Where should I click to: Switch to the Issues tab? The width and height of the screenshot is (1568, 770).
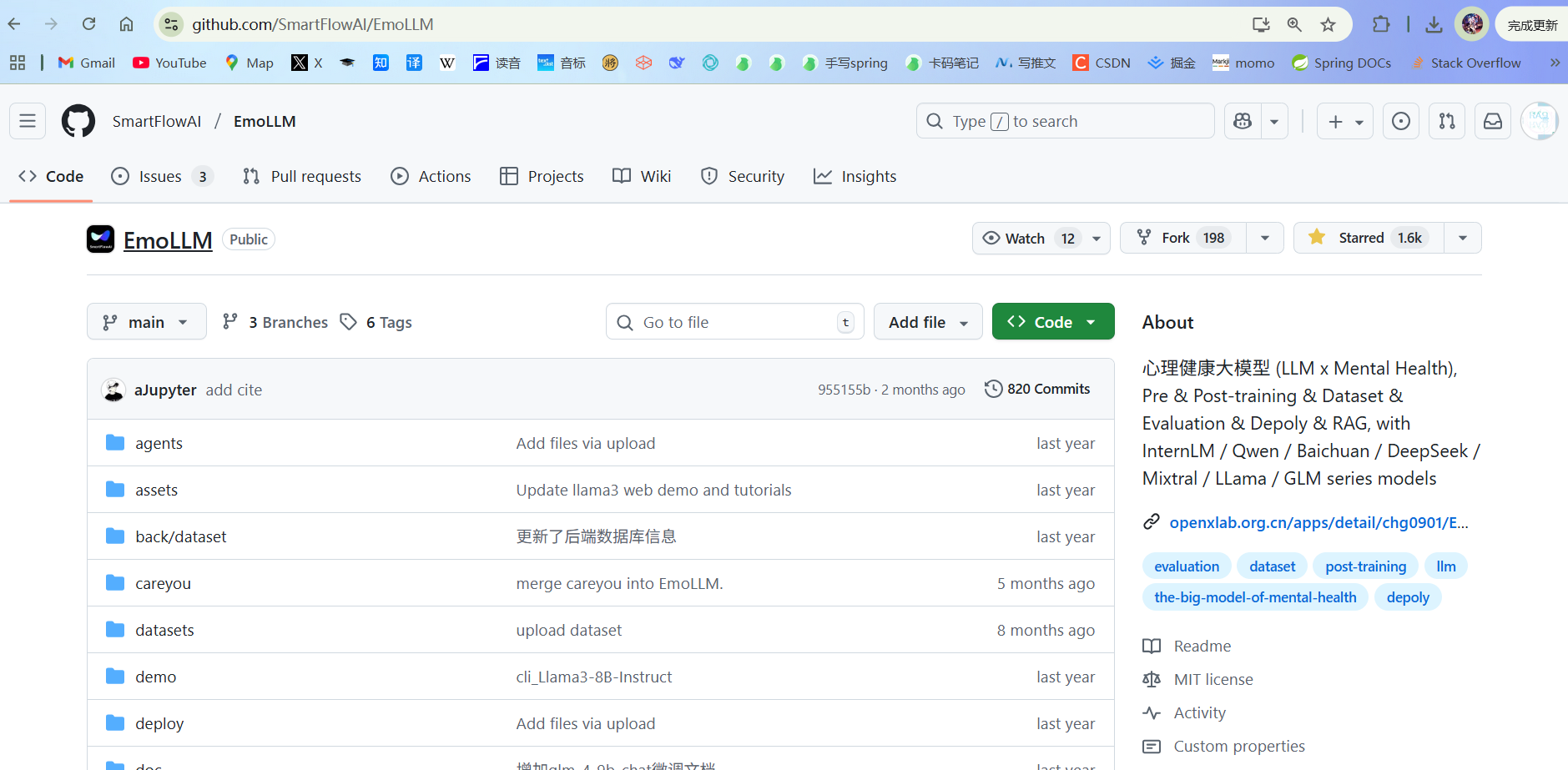[x=163, y=176]
